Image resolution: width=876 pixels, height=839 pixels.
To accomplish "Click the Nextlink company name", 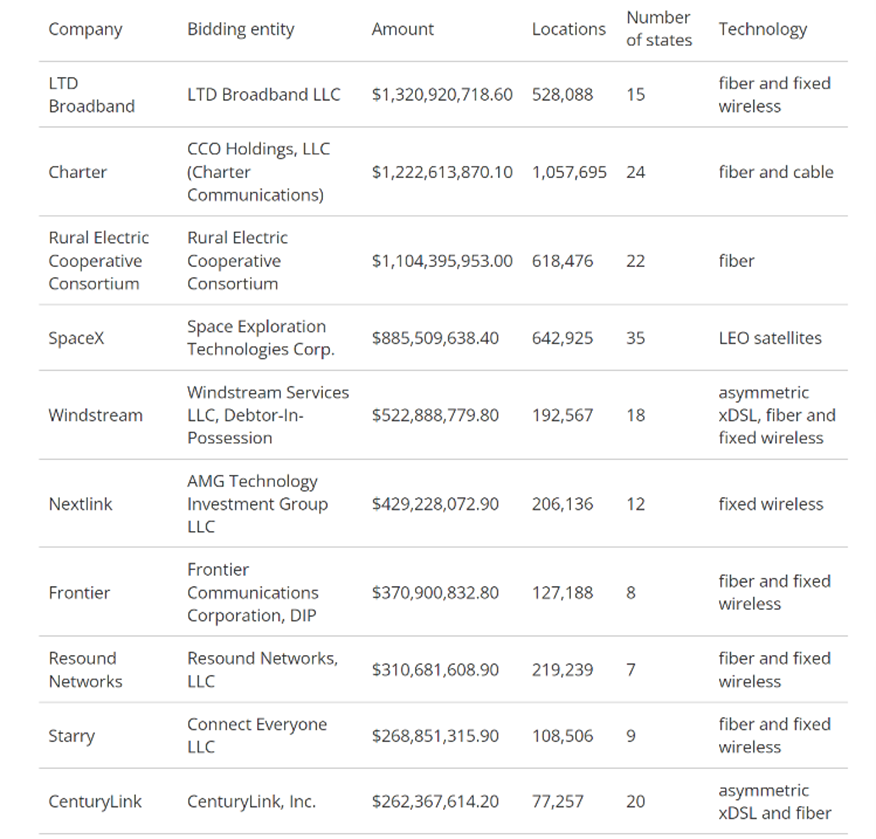I will [80, 504].
